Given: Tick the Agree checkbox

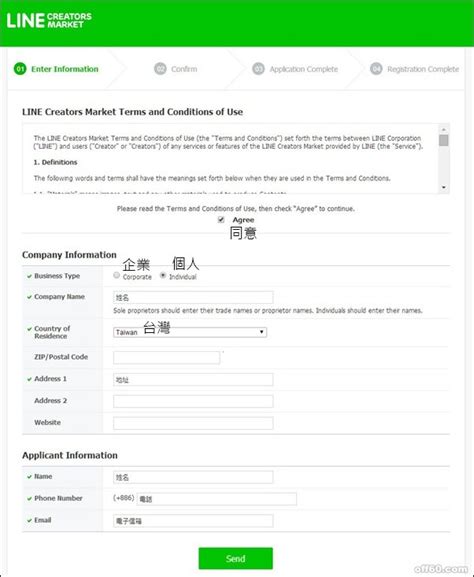Looking at the screenshot, I should point(221,220).
